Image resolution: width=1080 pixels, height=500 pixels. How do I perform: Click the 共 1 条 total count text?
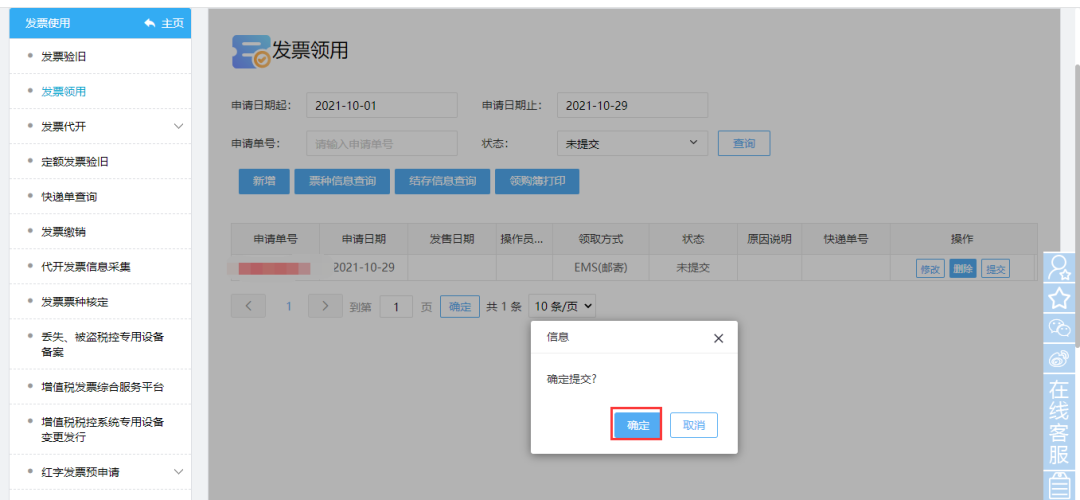point(503,307)
